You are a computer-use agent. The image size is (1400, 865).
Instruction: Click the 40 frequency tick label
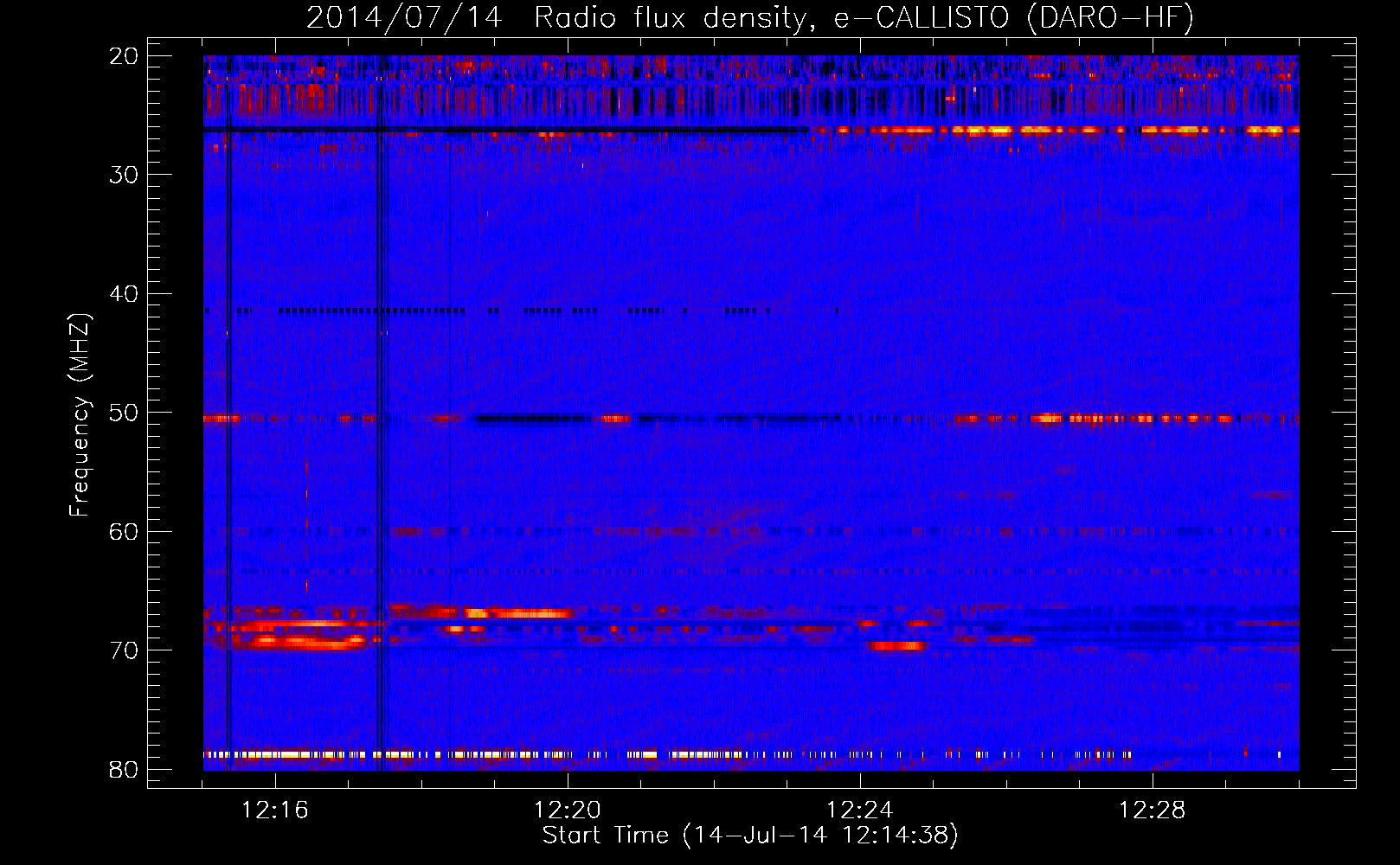tap(124, 294)
